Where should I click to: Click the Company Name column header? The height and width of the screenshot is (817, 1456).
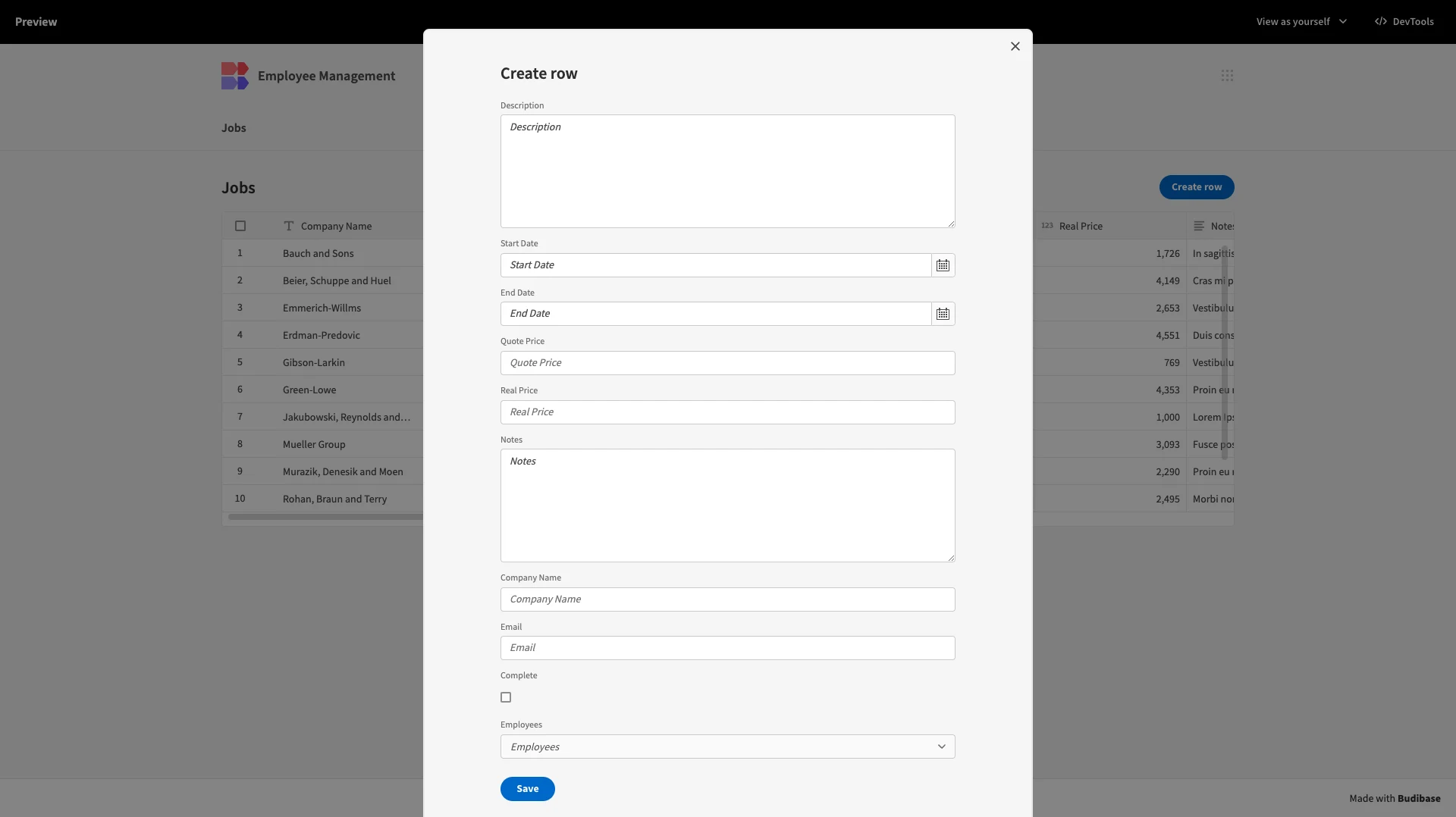coord(336,226)
